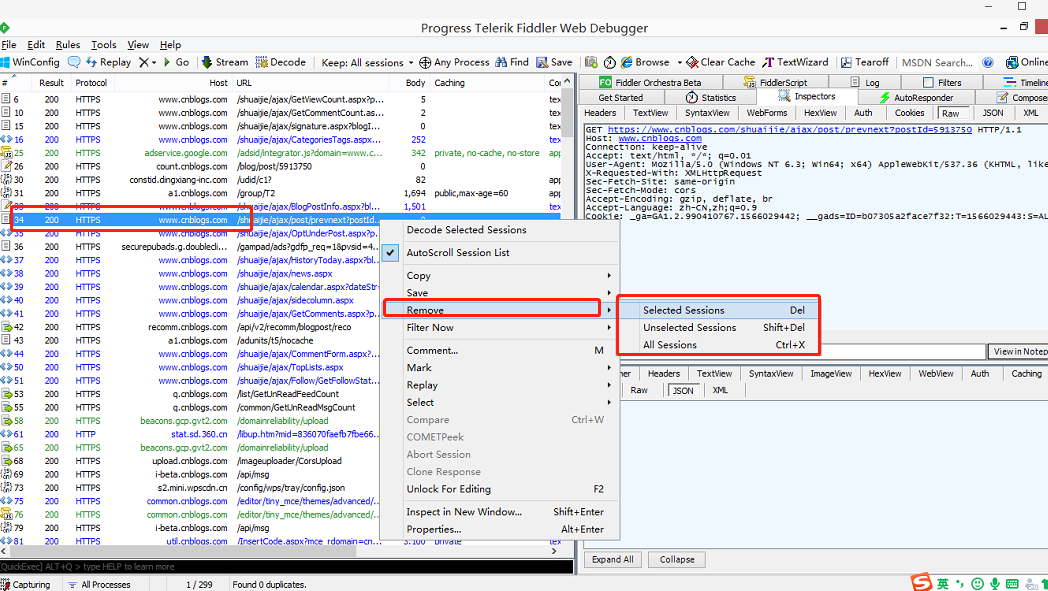Open the prevnext request URL link
The height and width of the screenshot is (591, 1048).
pos(789,130)
